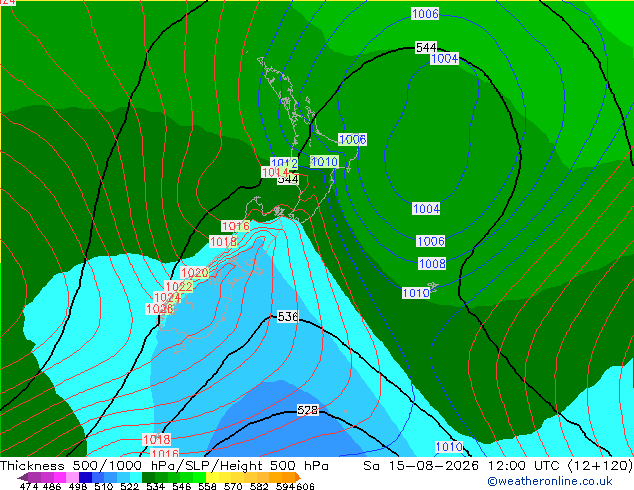Click the 1022 isobar label
The image size is (634, 490).
(179, 287)
